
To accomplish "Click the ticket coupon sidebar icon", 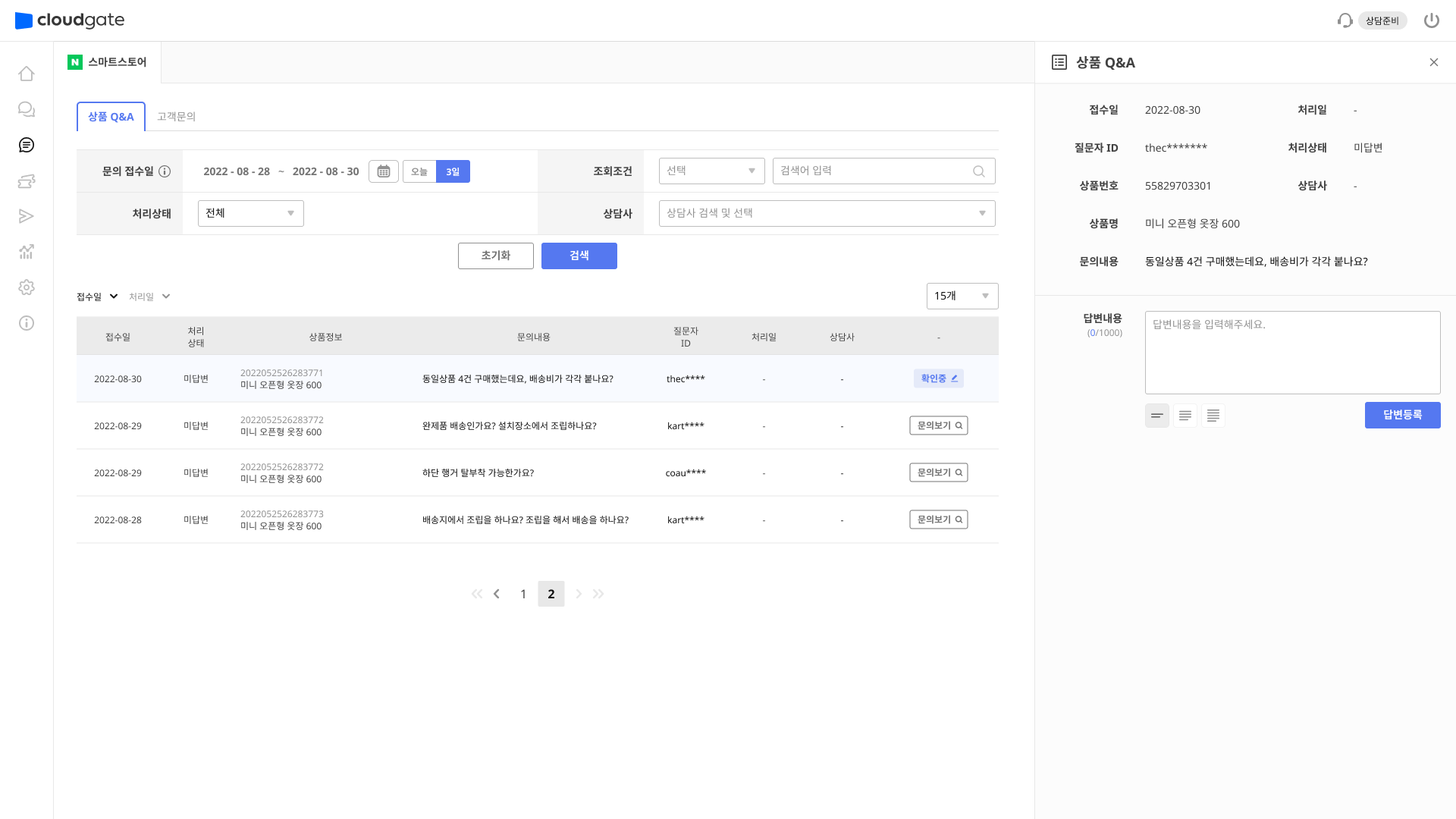I will point(27,180).
